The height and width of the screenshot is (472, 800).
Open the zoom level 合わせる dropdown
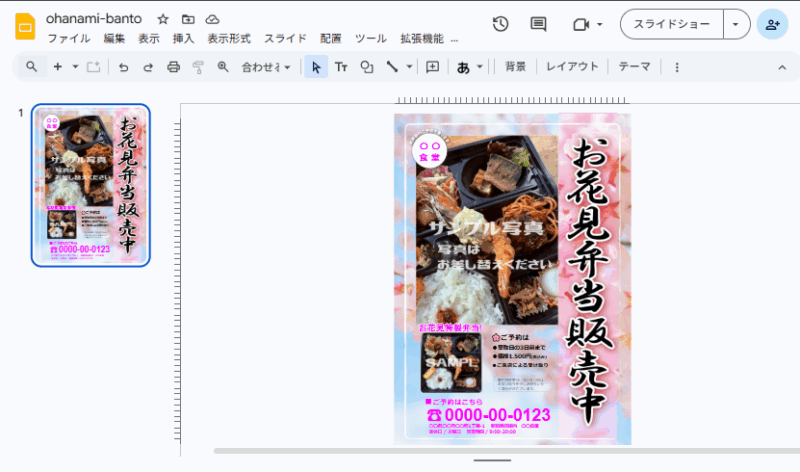(266, 67)
